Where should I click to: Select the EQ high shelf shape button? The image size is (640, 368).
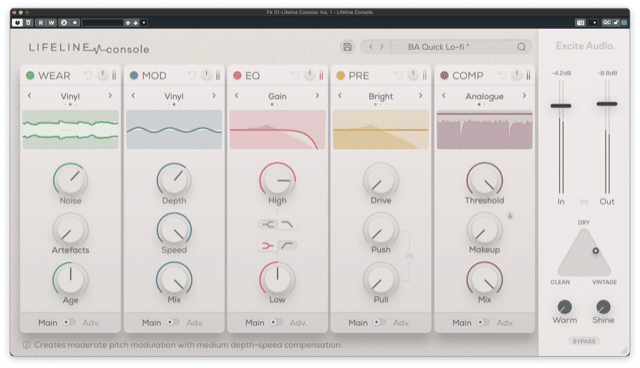(268, 224)
